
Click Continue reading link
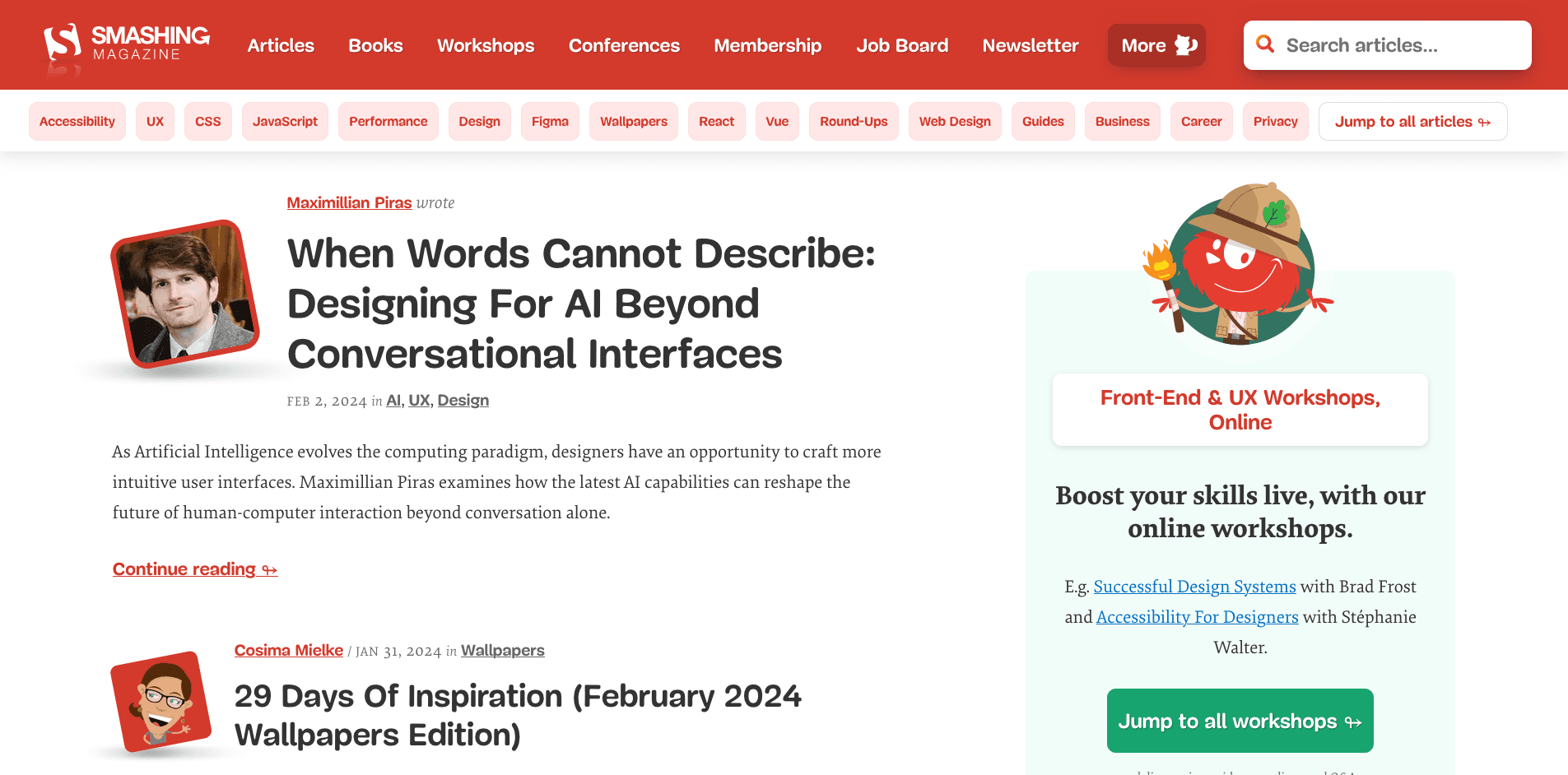pyautogui.click(x=195, y=569)
